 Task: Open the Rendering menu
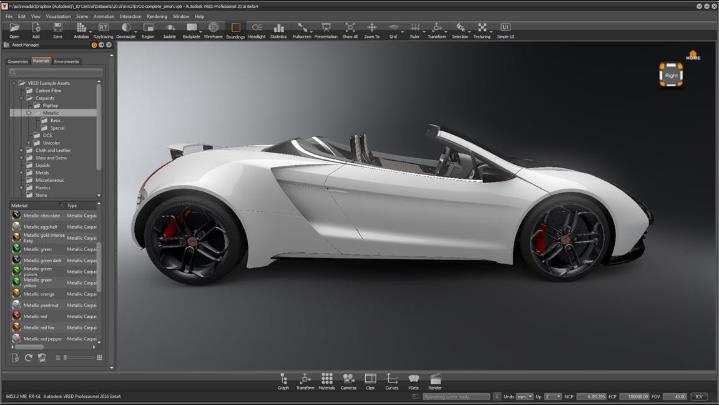[157, 16]
